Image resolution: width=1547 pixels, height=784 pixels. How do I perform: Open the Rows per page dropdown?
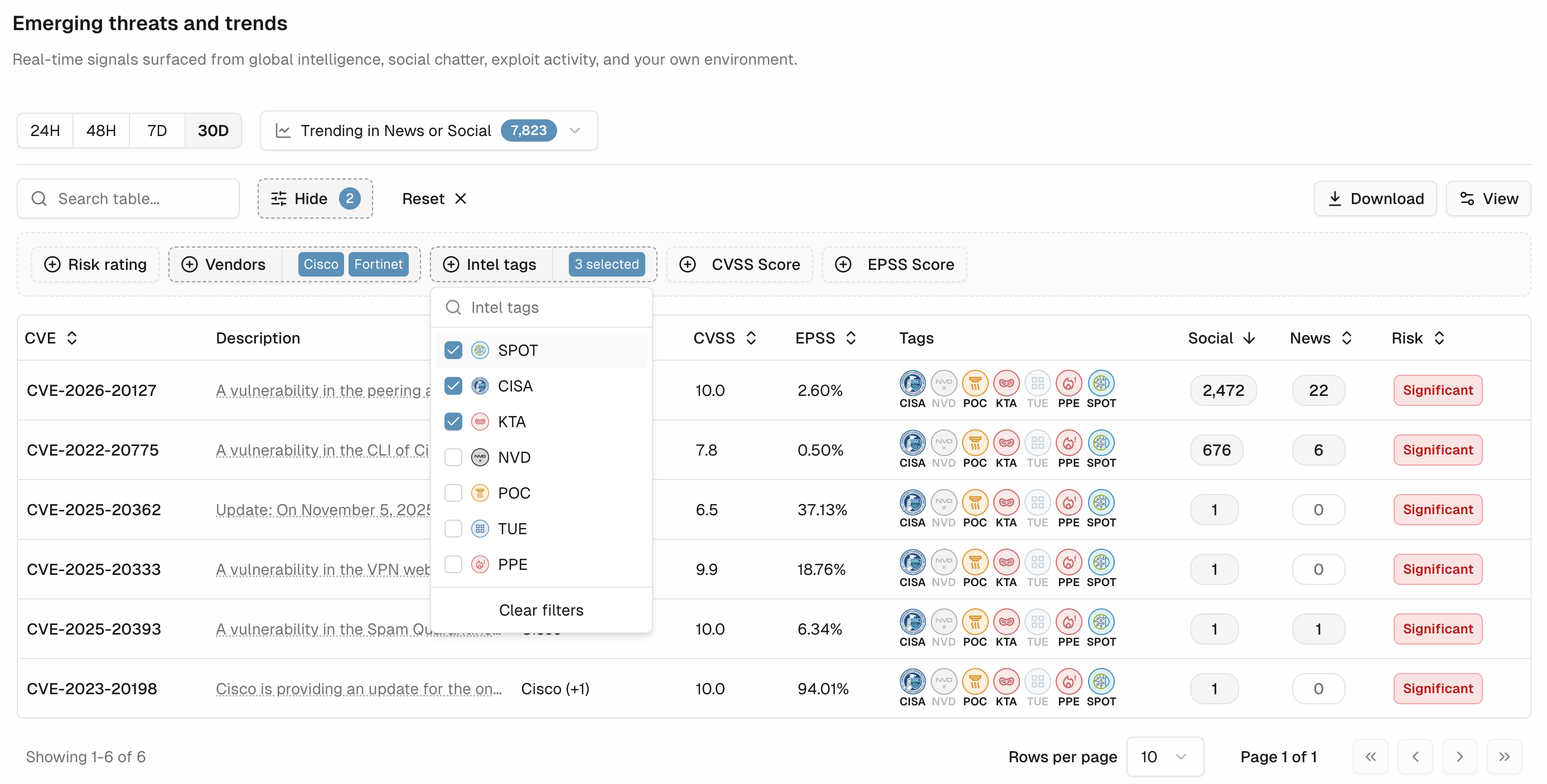pyautogui.click(x=1164, y=756)
